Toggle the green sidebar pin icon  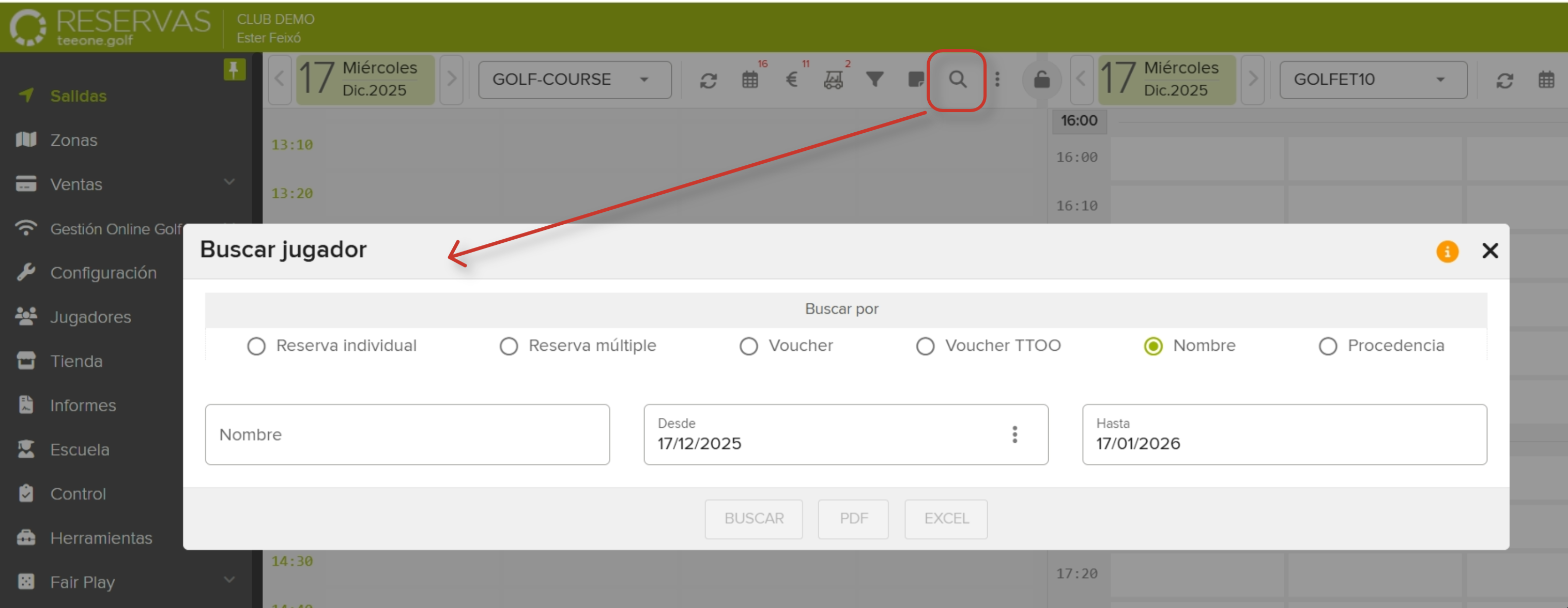[x=234, y=69]
